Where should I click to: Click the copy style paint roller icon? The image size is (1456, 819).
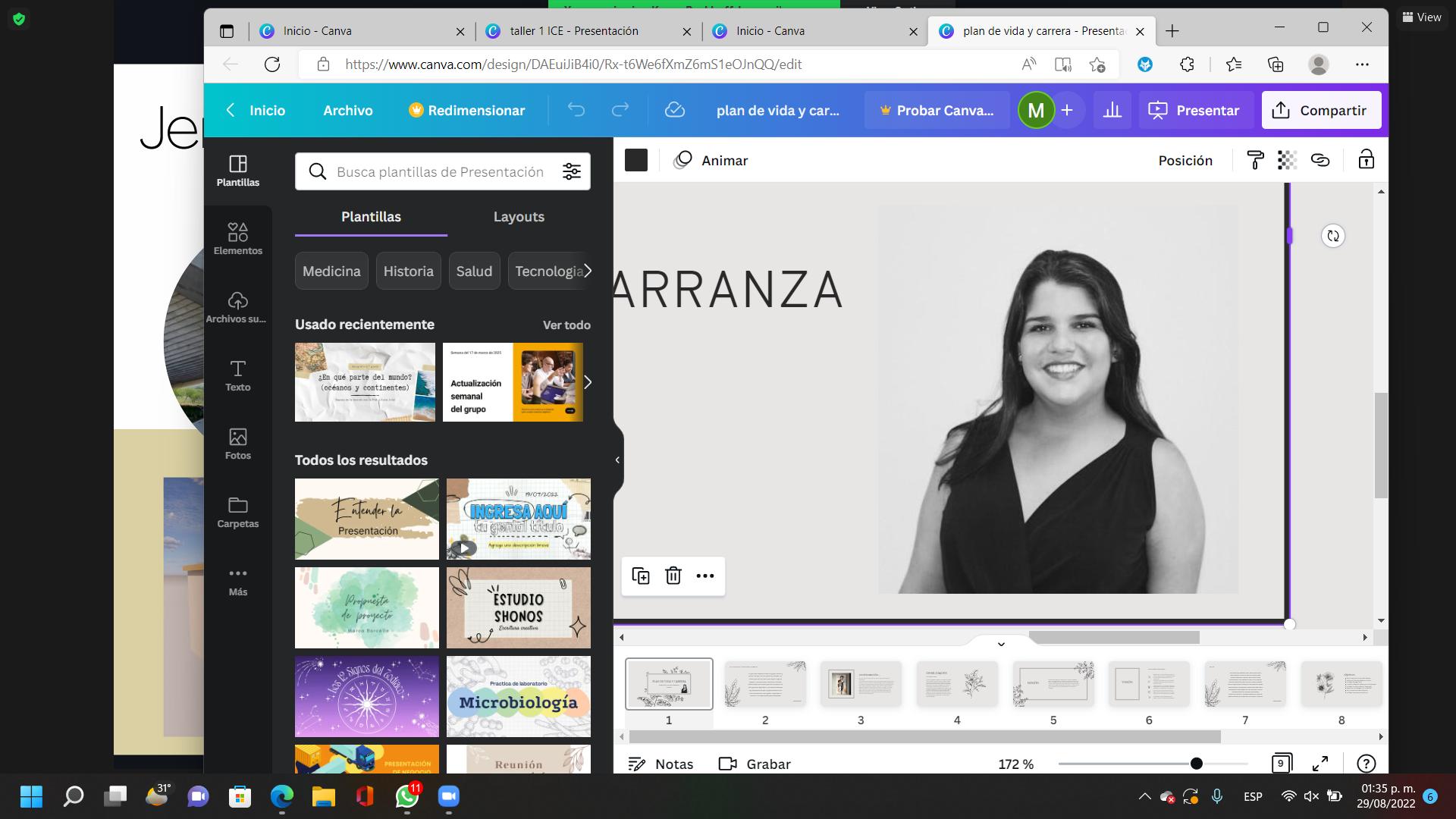click(1255, 160)
